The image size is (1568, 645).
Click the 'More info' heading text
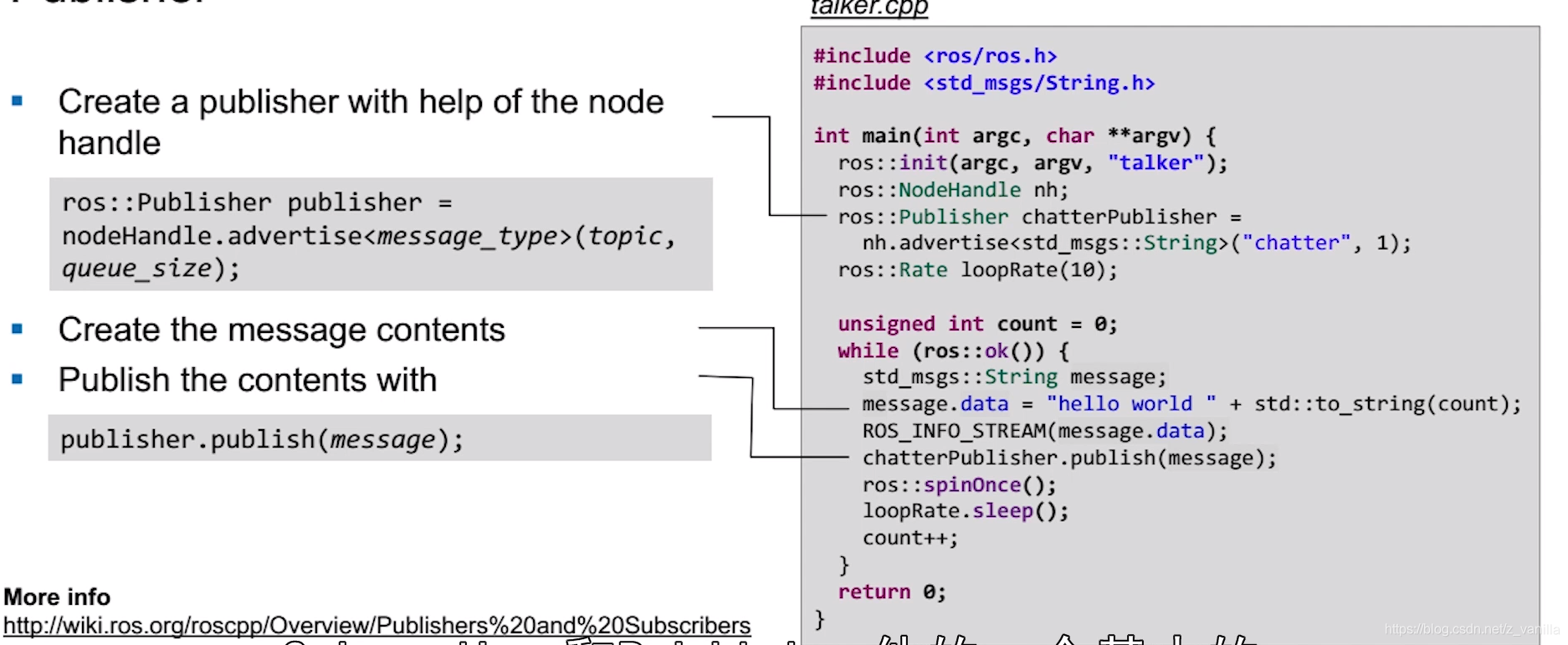pos(57,596)
